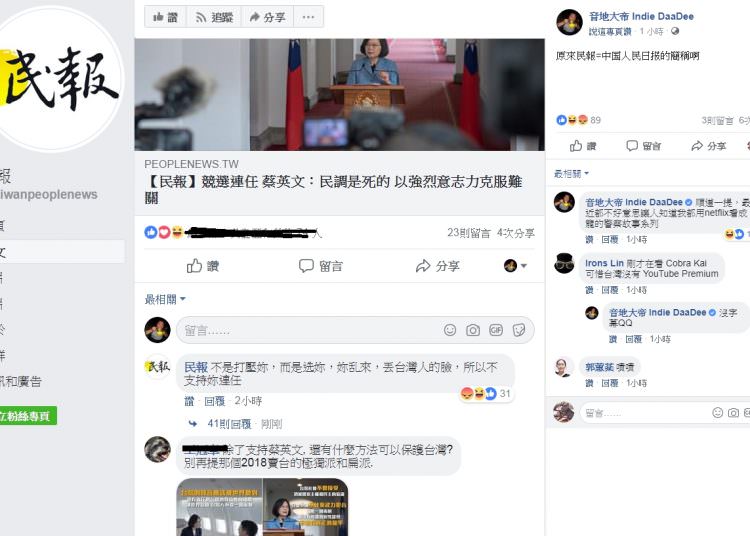750x536 pixels.
Task: Click the three-dots more options button
Action: (309, 17)
